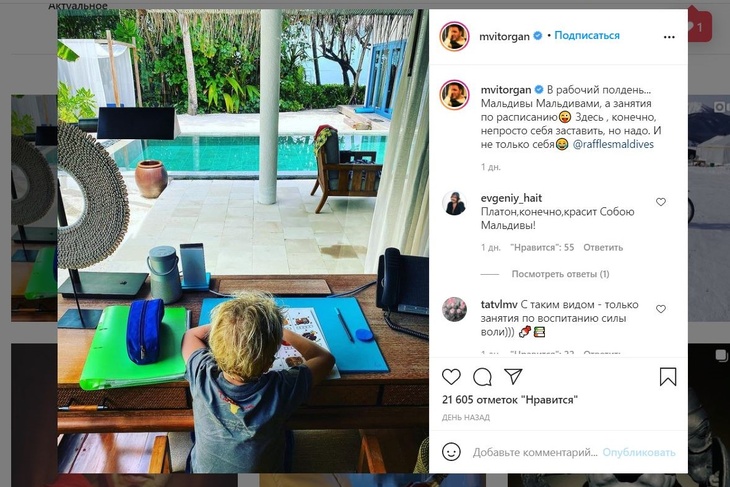Open the emoji picker smiley icon
Screen dimensions: 730x487
451,452
